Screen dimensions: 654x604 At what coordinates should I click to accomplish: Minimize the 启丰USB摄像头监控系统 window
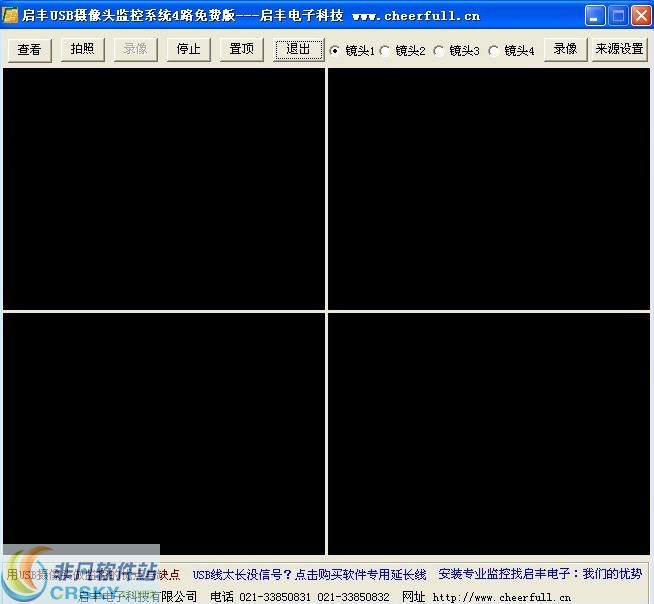595,16
